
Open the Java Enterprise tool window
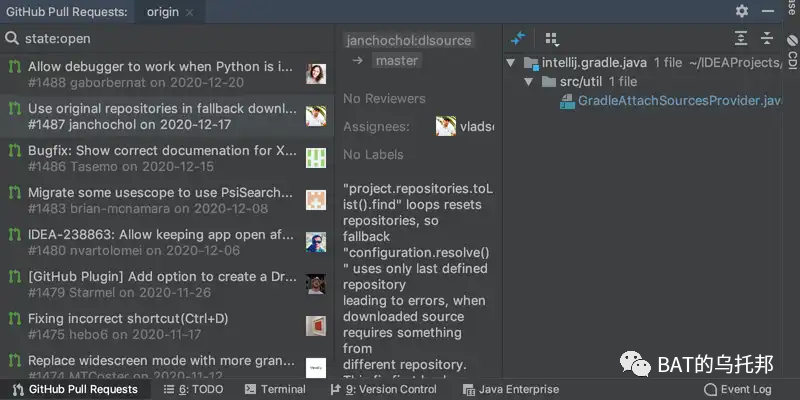pyautogui.click(x=511, y=390)
